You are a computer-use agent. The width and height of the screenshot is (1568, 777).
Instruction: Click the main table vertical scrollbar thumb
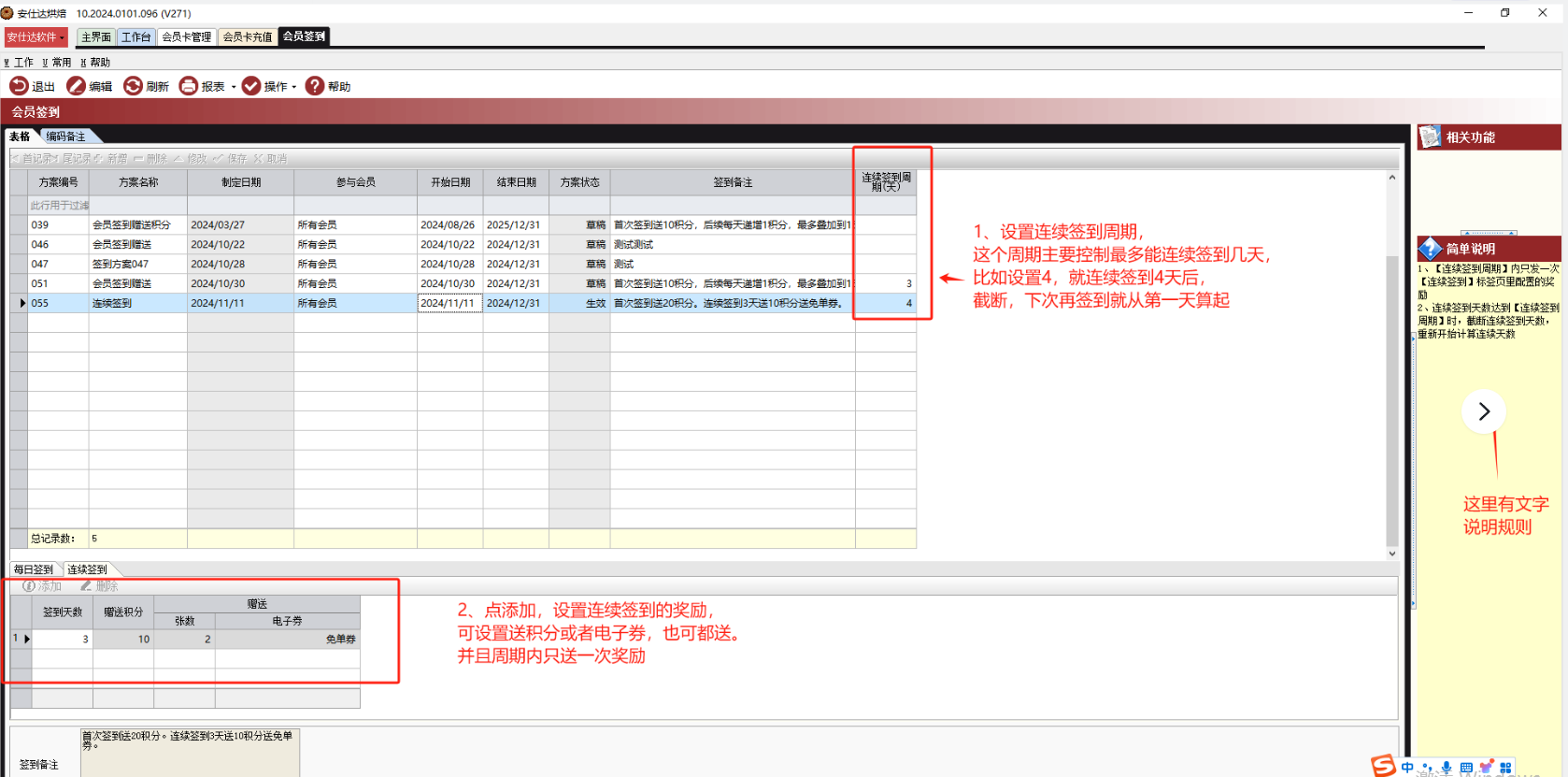tap(1392, 400)
